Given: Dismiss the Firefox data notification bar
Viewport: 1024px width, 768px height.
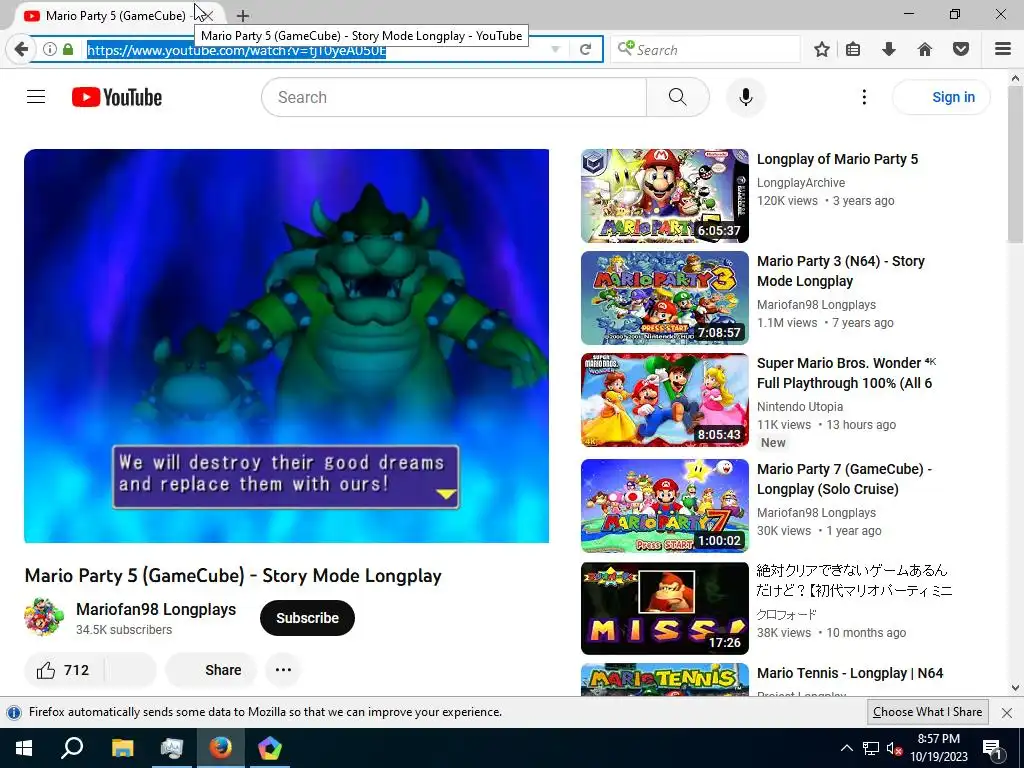Looking at the screenshot, I should click(1007, 712).
